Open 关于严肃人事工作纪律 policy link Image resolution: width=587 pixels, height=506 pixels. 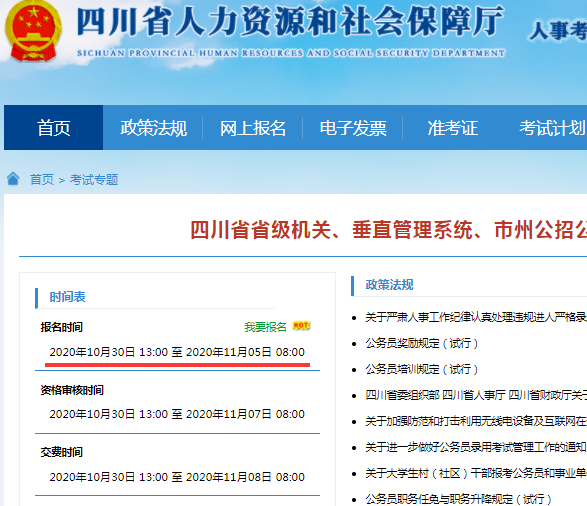click(x=476, y=317)
